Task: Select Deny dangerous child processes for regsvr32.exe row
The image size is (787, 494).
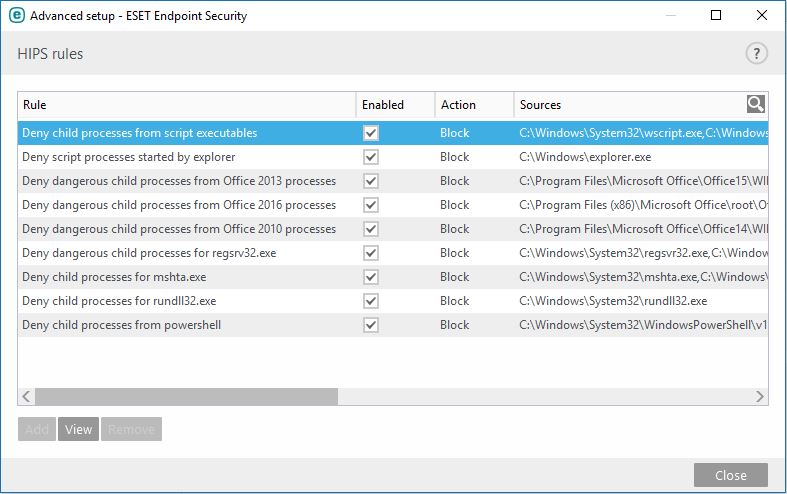Action: pos(149,253)
